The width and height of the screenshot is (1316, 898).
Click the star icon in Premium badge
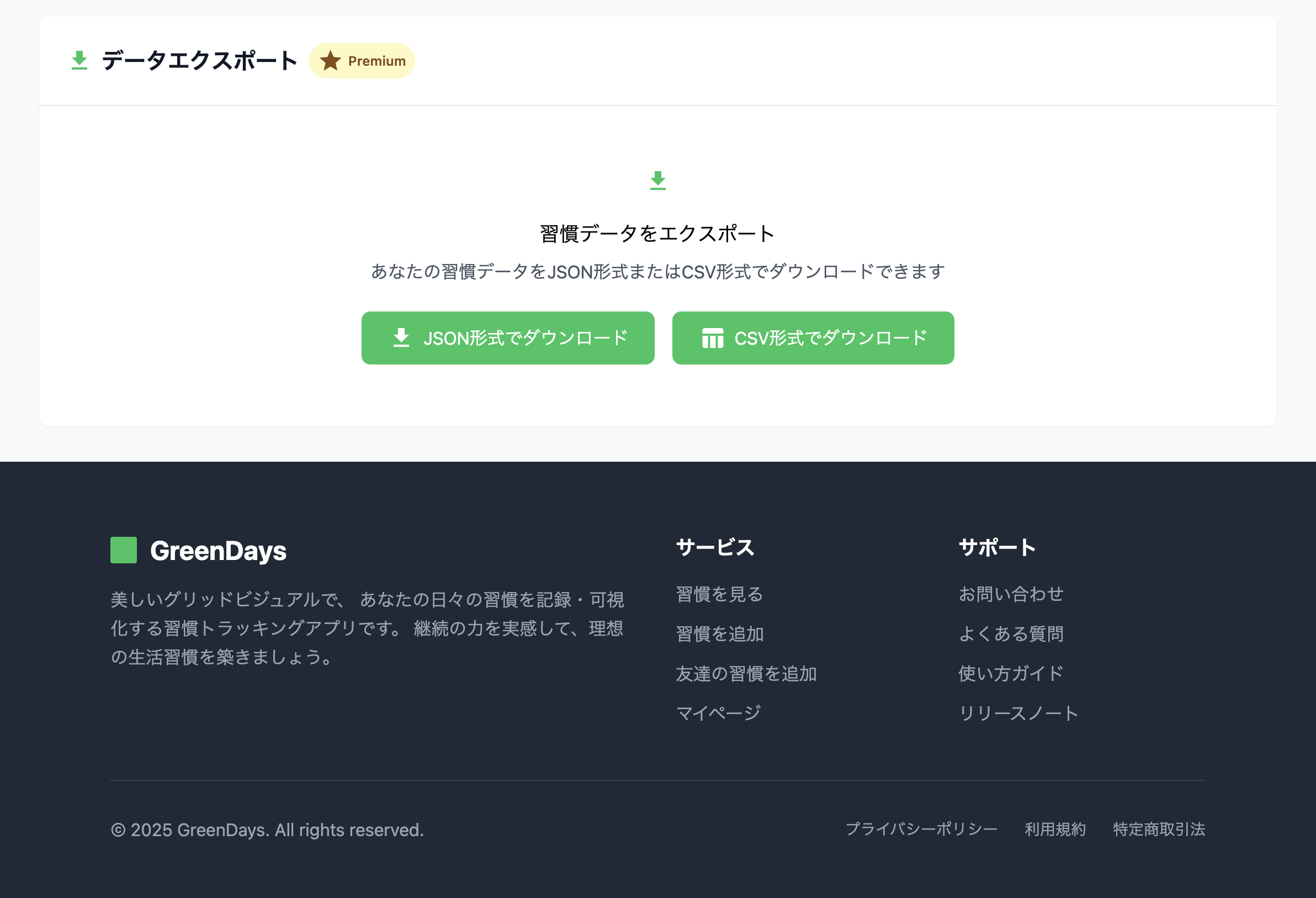coord(330,61)
